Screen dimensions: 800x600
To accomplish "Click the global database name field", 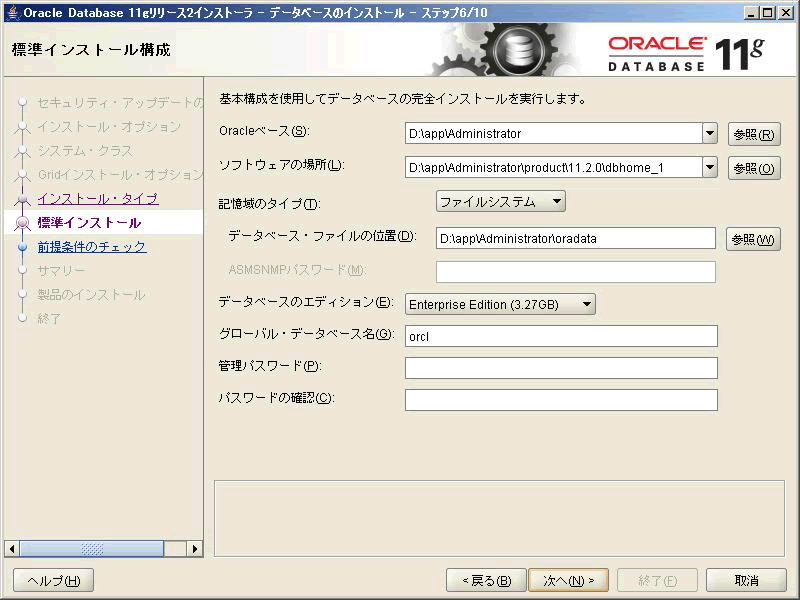I will pos(561,336).
